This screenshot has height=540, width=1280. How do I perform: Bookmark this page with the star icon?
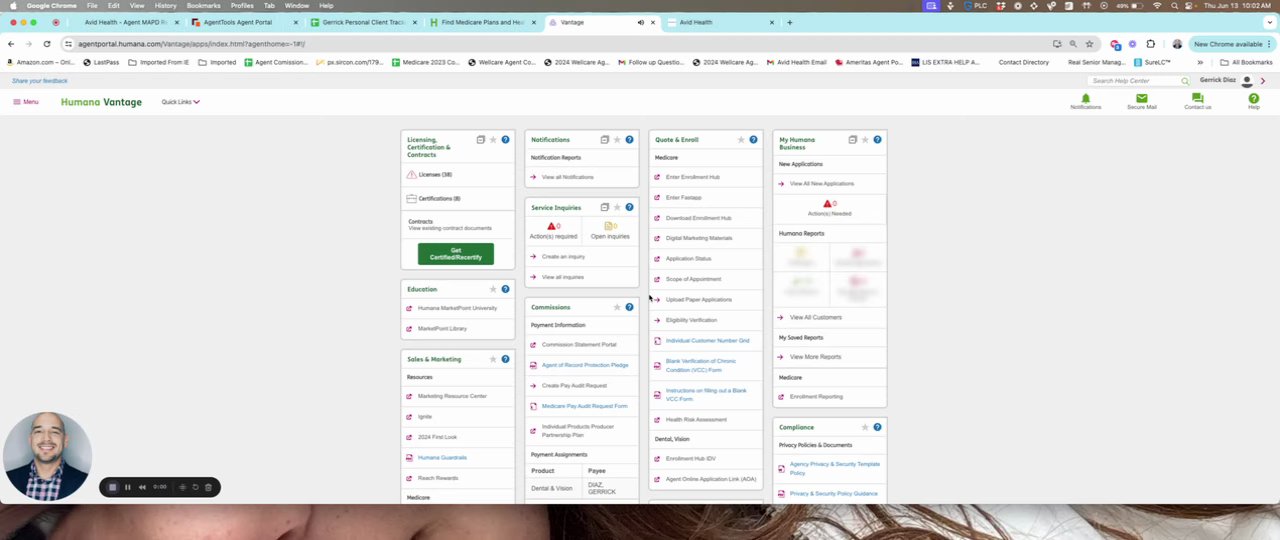pyautogui.click(x=1089, y=44)
